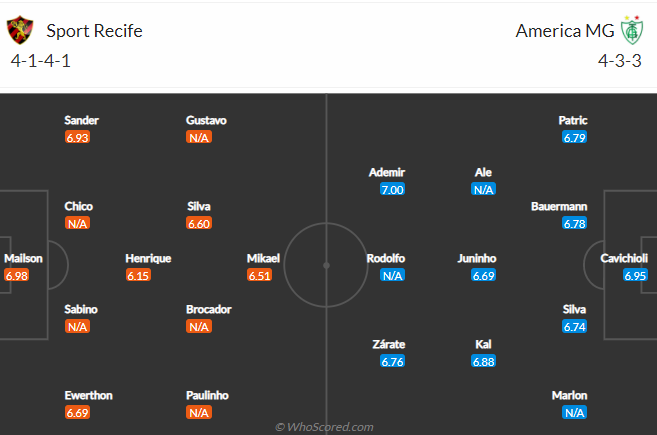Click Ademir's 7.00 rating badge
The width and height of the screenshot is (657, 435).
[x=392, y=189]
